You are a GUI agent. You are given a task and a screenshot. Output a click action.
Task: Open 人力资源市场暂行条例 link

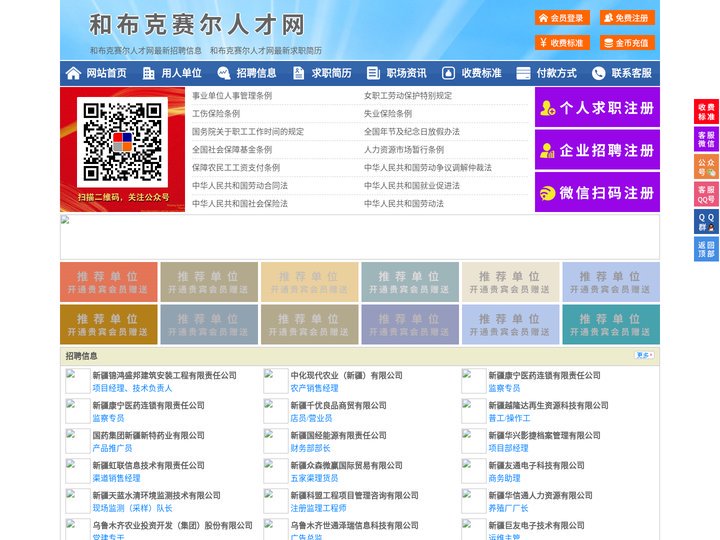click(x=404, y=149)
